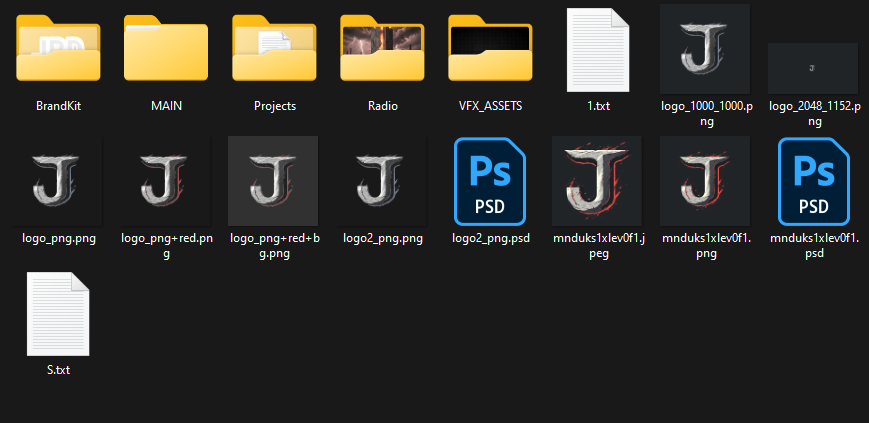Click the logo2_png.psd file name

(x=491, y=239)
